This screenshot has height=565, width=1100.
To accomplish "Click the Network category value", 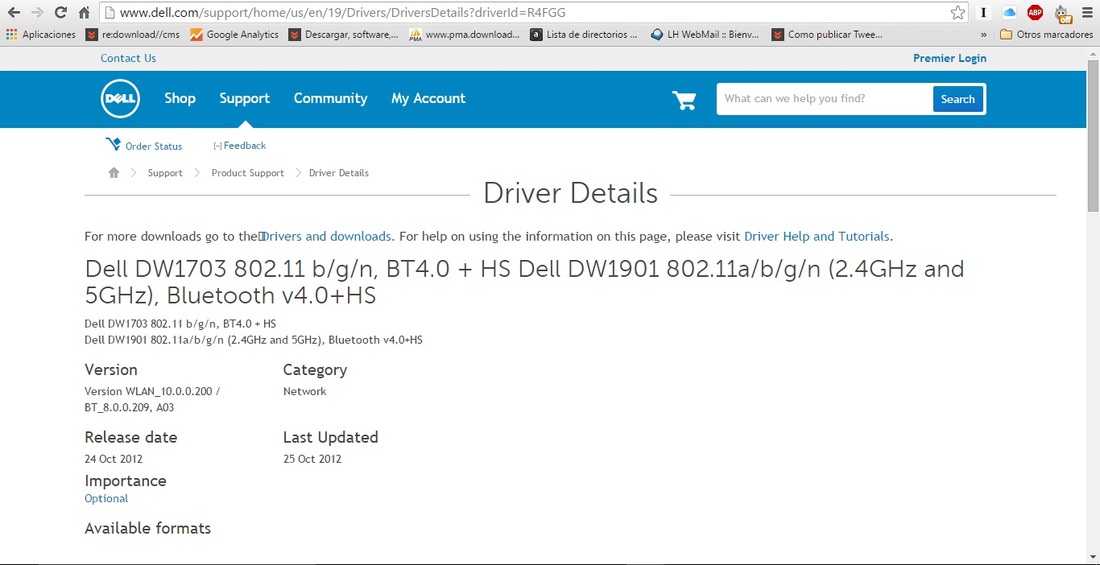I will click(x=304, y=392).
